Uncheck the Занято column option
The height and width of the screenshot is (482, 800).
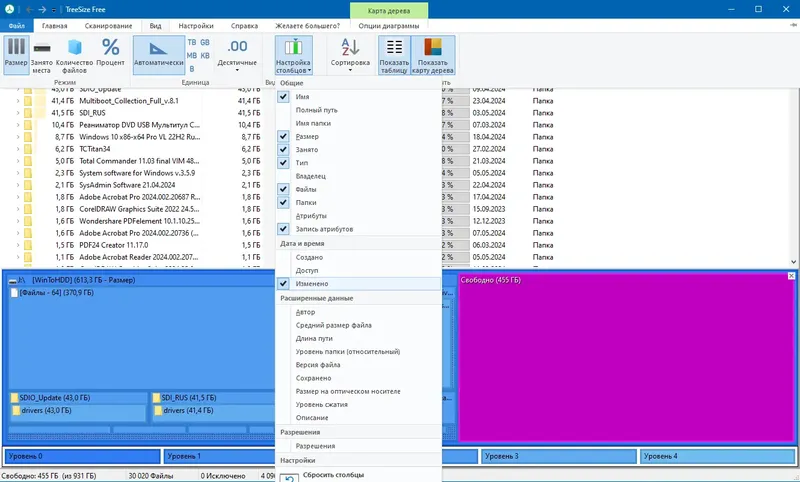pyautogui.click(x=283, y=149)
